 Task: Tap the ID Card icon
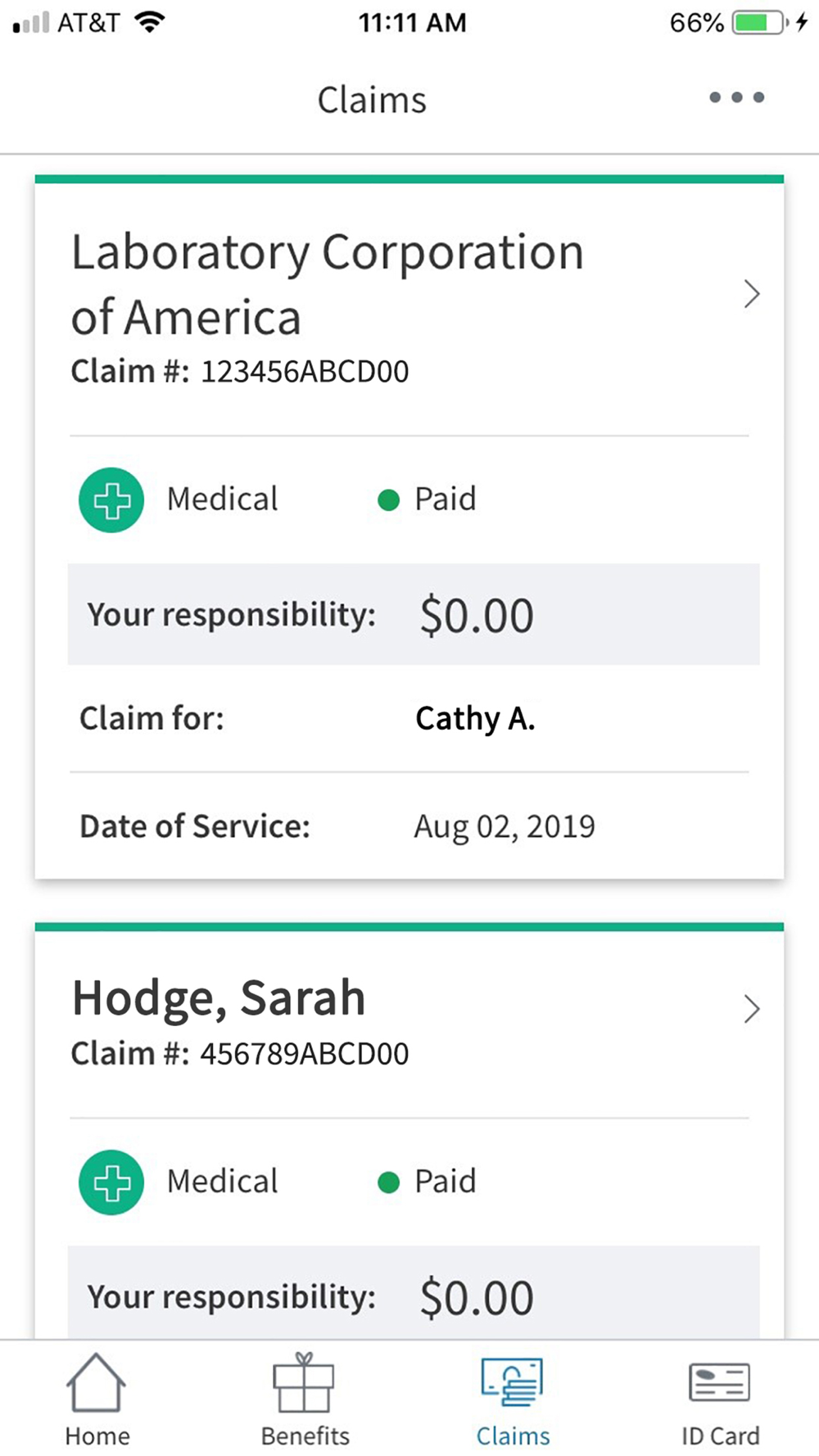(x=719, y=1382)
